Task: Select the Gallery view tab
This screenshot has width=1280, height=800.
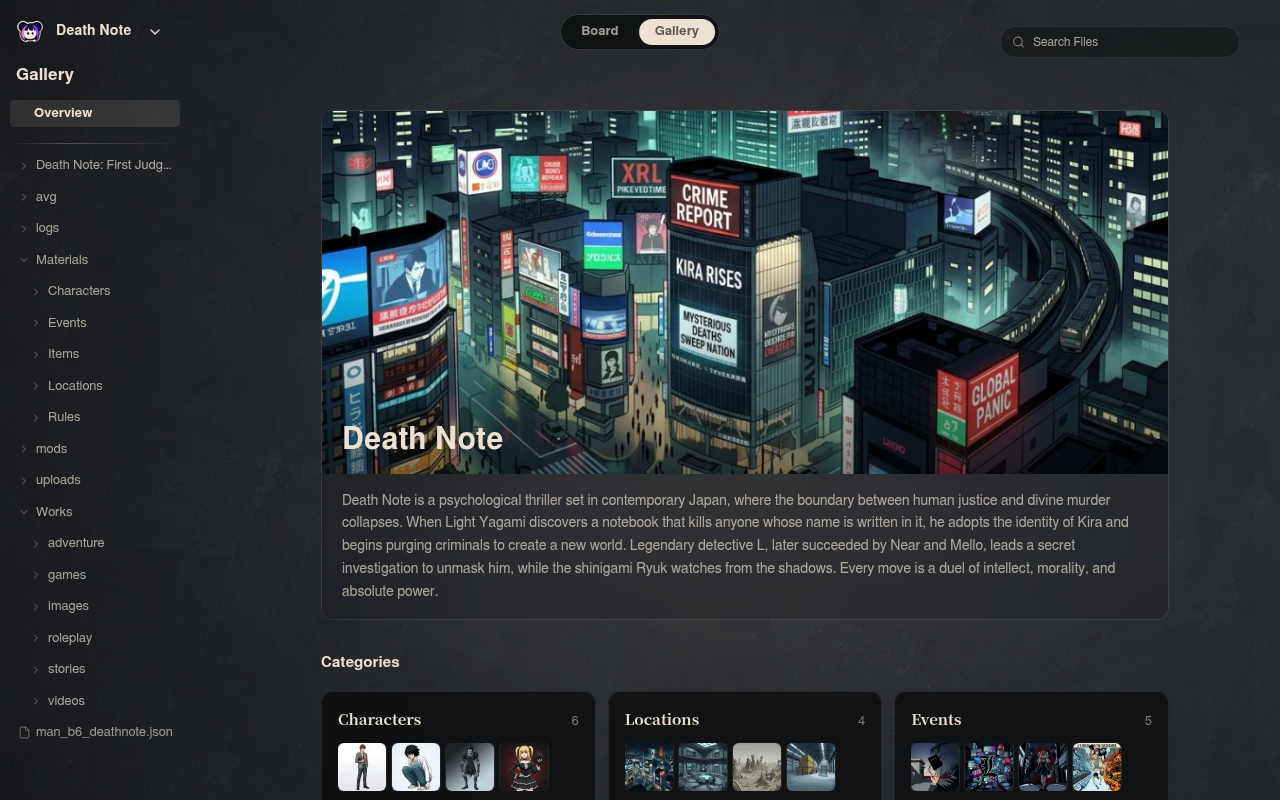Action: click(677, 31)
